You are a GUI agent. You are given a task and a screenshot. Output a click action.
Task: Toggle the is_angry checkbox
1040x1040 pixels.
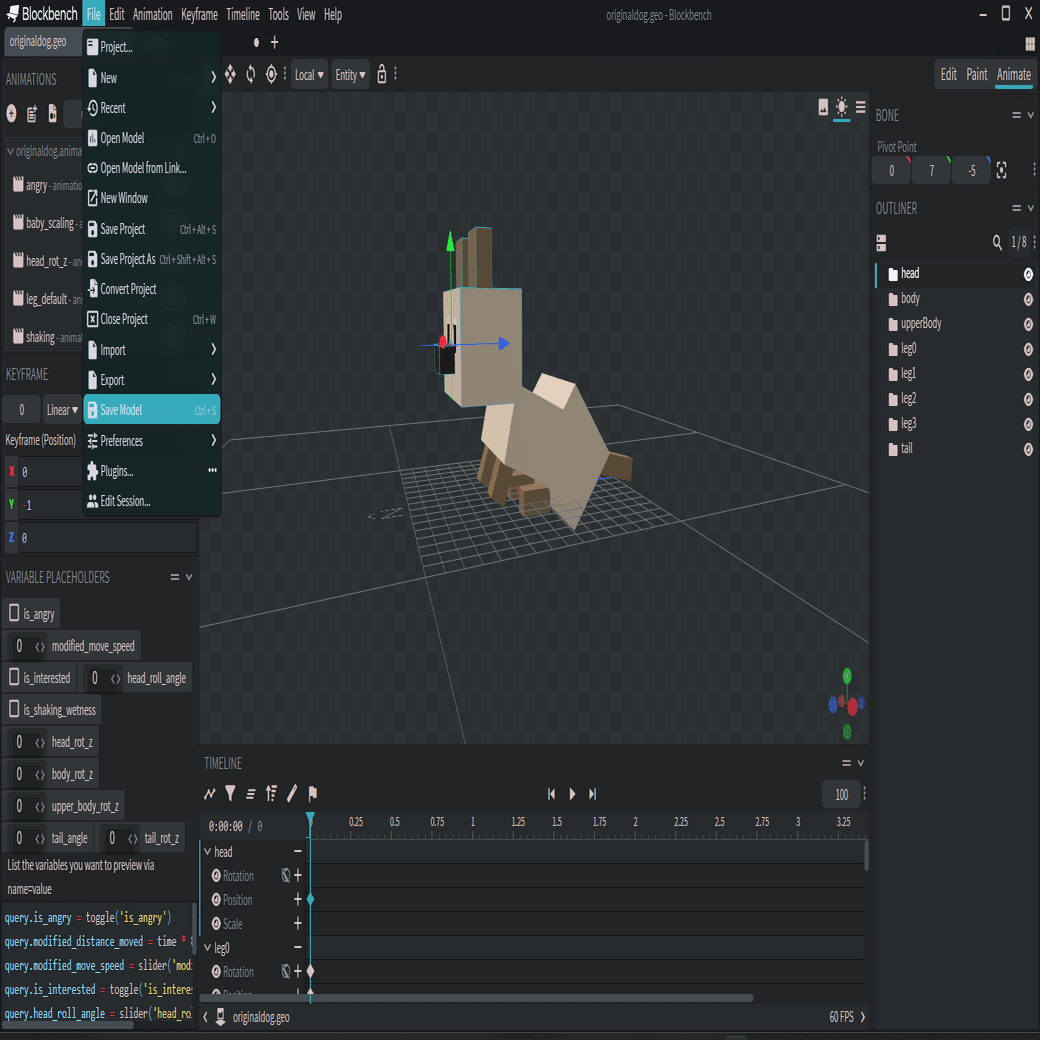pos(14,613)
